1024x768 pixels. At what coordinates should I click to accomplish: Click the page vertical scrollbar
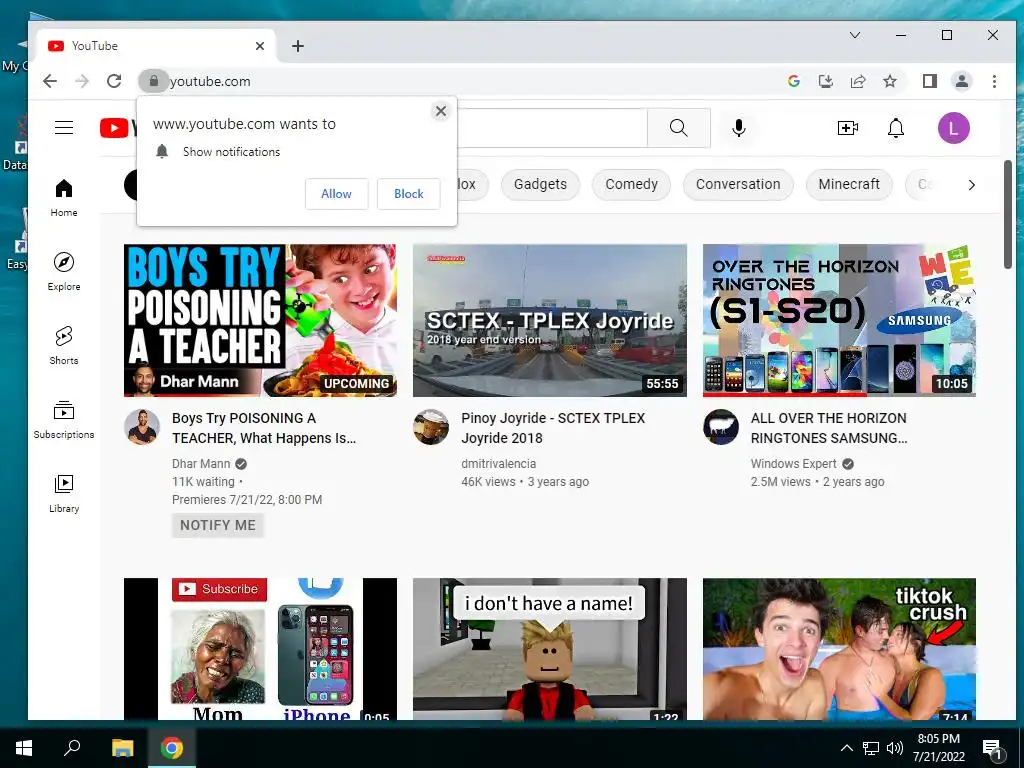1008,214
